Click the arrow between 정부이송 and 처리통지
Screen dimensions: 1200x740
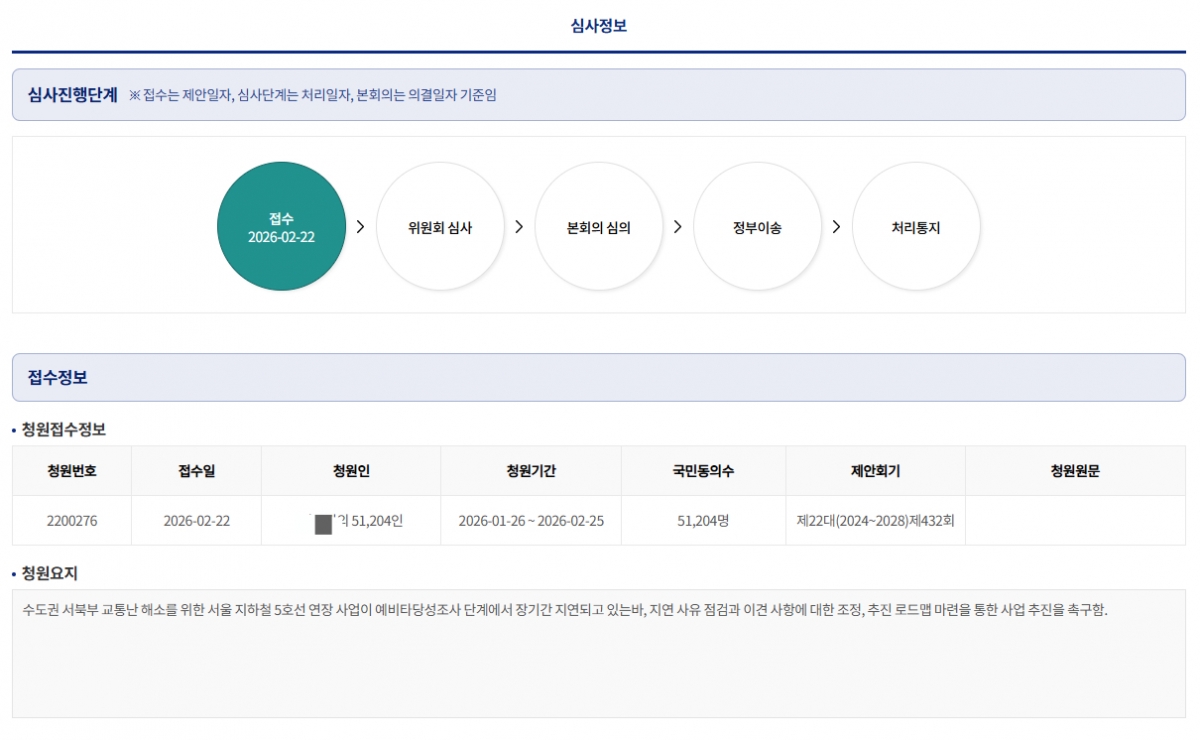pyautogui.click(x=836, y=227)
